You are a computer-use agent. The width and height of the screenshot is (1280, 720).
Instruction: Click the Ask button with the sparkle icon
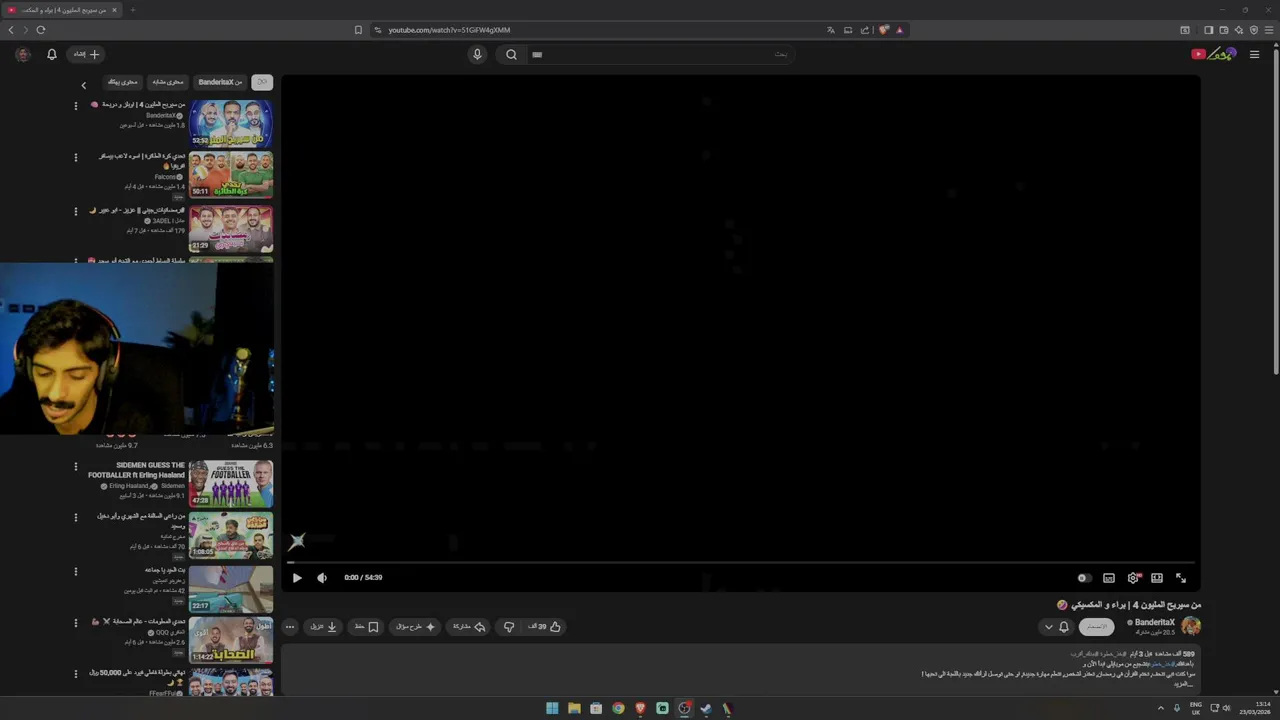click(416, 627)
